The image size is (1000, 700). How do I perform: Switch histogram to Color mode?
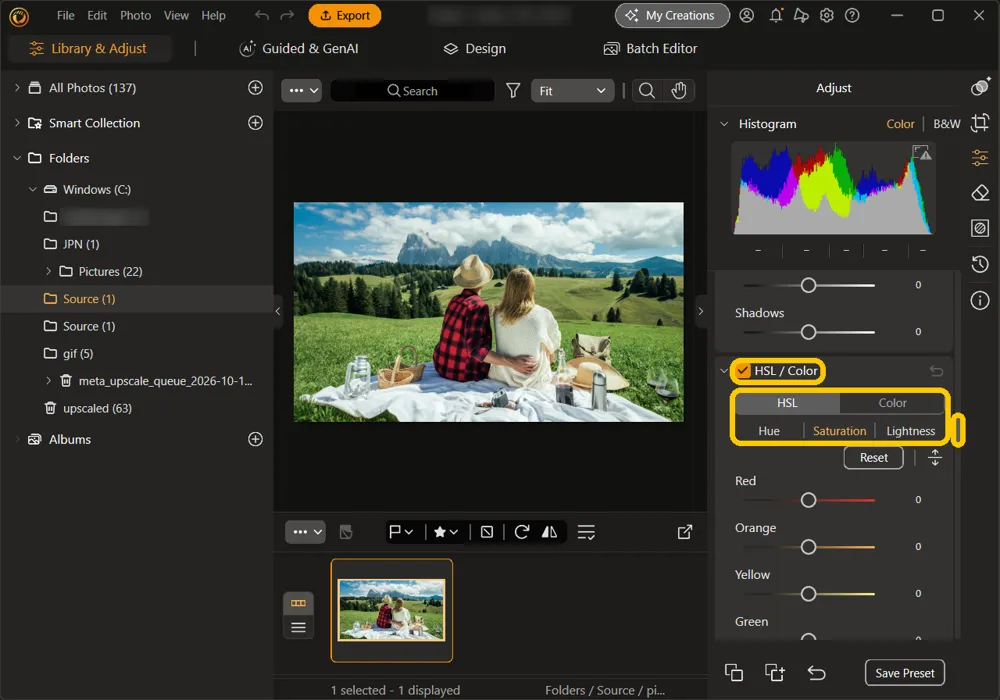[x=900, y=124]
